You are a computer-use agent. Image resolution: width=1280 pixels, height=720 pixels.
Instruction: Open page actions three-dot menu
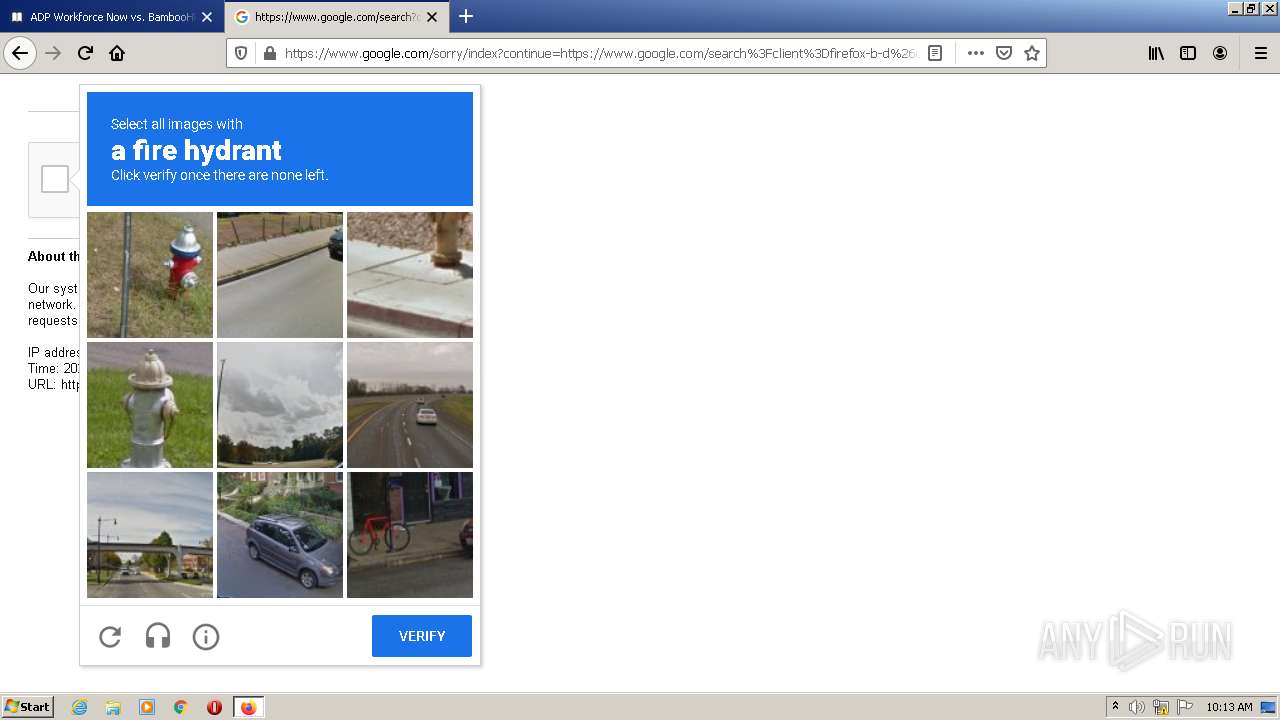976,53
